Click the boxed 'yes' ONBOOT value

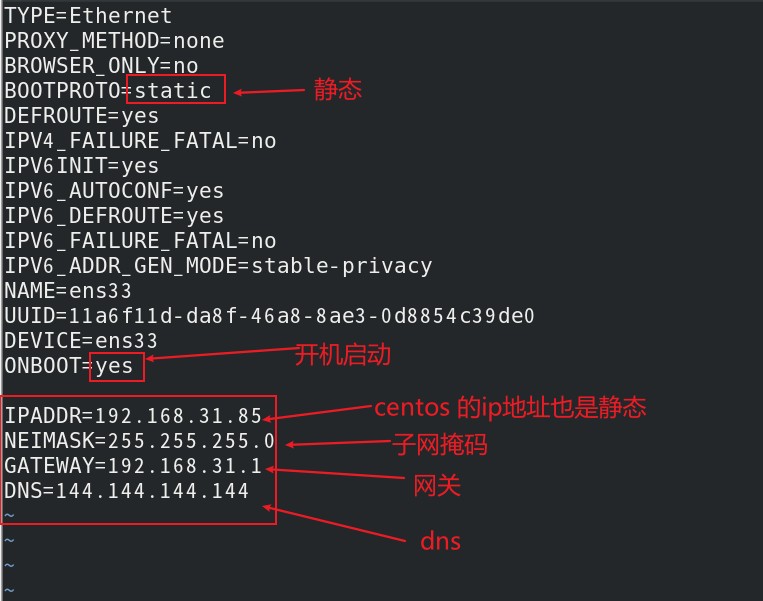tap(115, 366)
